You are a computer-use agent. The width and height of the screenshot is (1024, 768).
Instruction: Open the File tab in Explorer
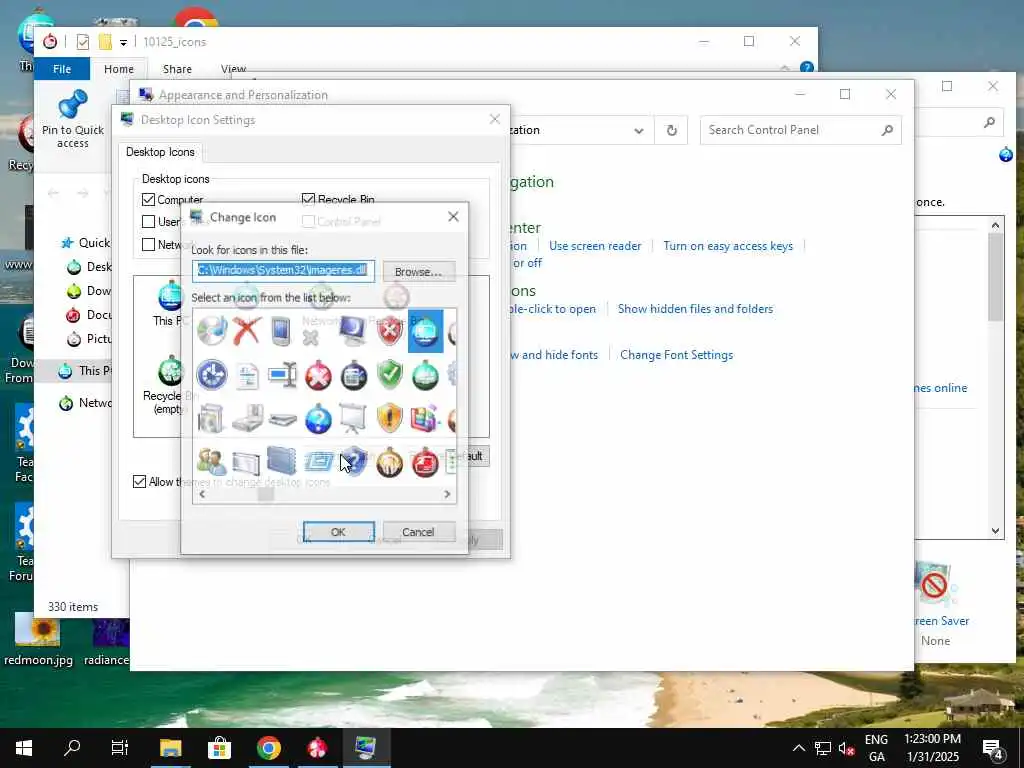pos(62,69)
